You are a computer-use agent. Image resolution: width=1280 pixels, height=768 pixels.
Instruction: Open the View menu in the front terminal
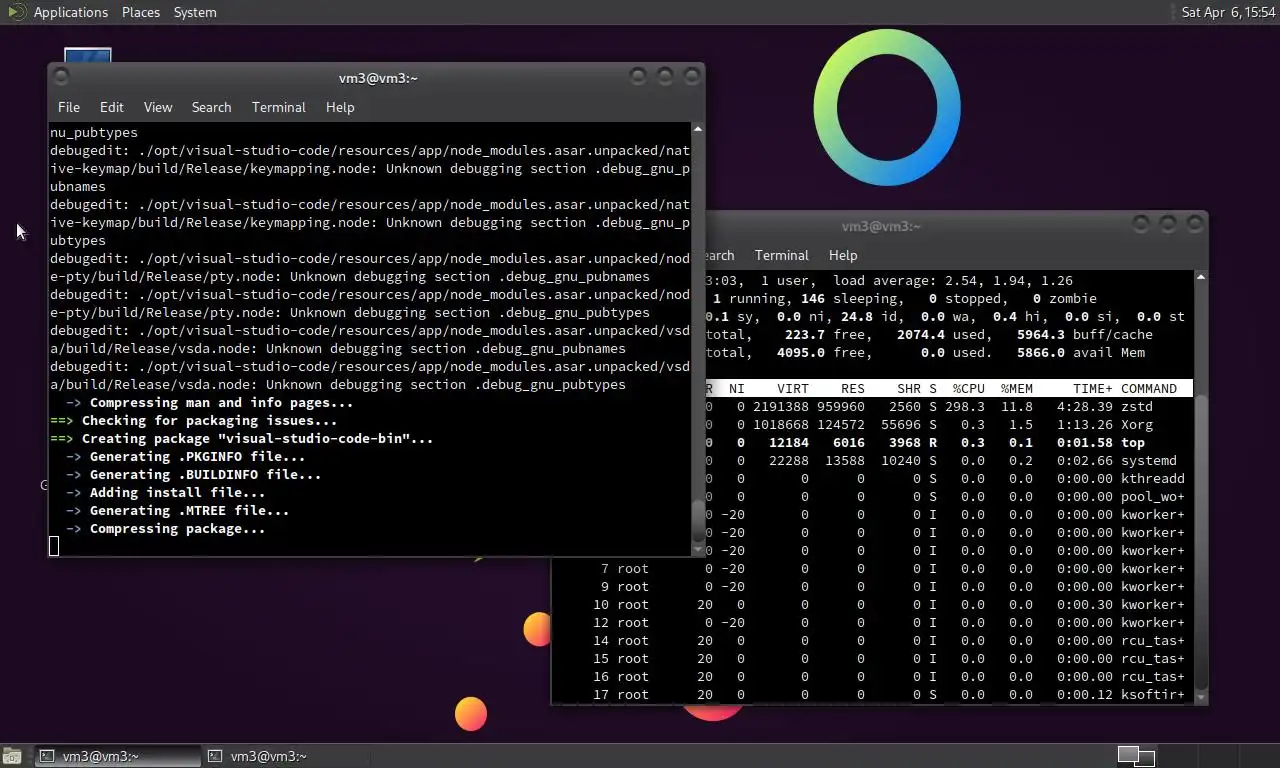point(158,107)
